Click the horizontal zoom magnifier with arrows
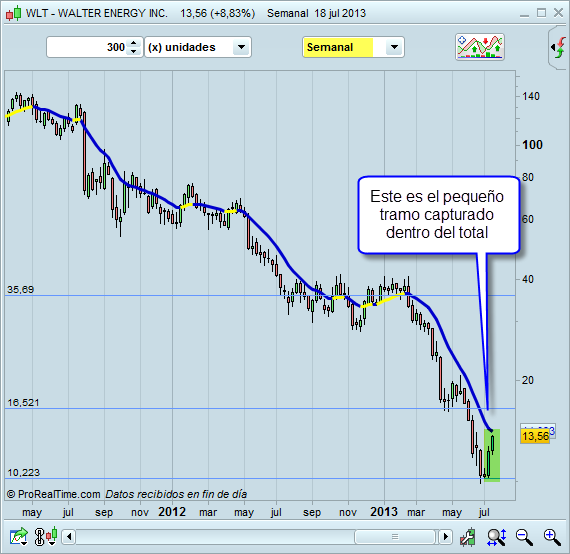 [x=496, y=537]
